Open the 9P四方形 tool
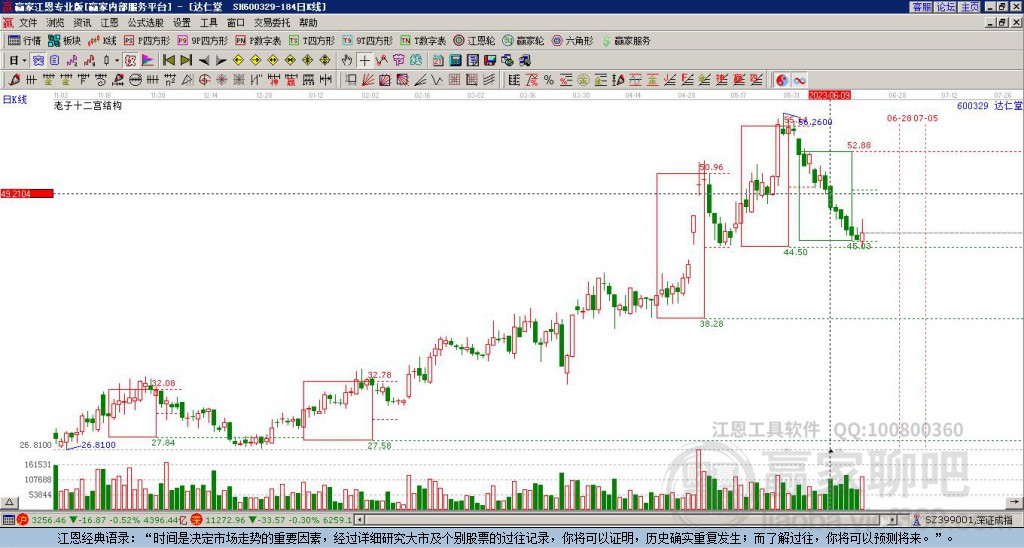Screen dimensions: 1024x548 [202, 40]
